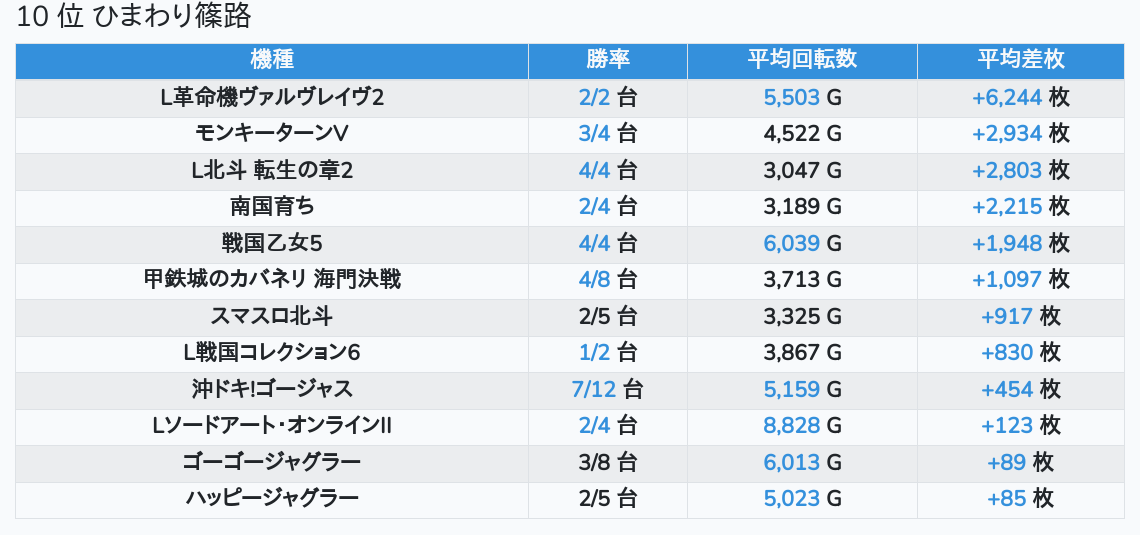Click win rate 4/4 台 for 戦国乙女5

tap(608, 244)
